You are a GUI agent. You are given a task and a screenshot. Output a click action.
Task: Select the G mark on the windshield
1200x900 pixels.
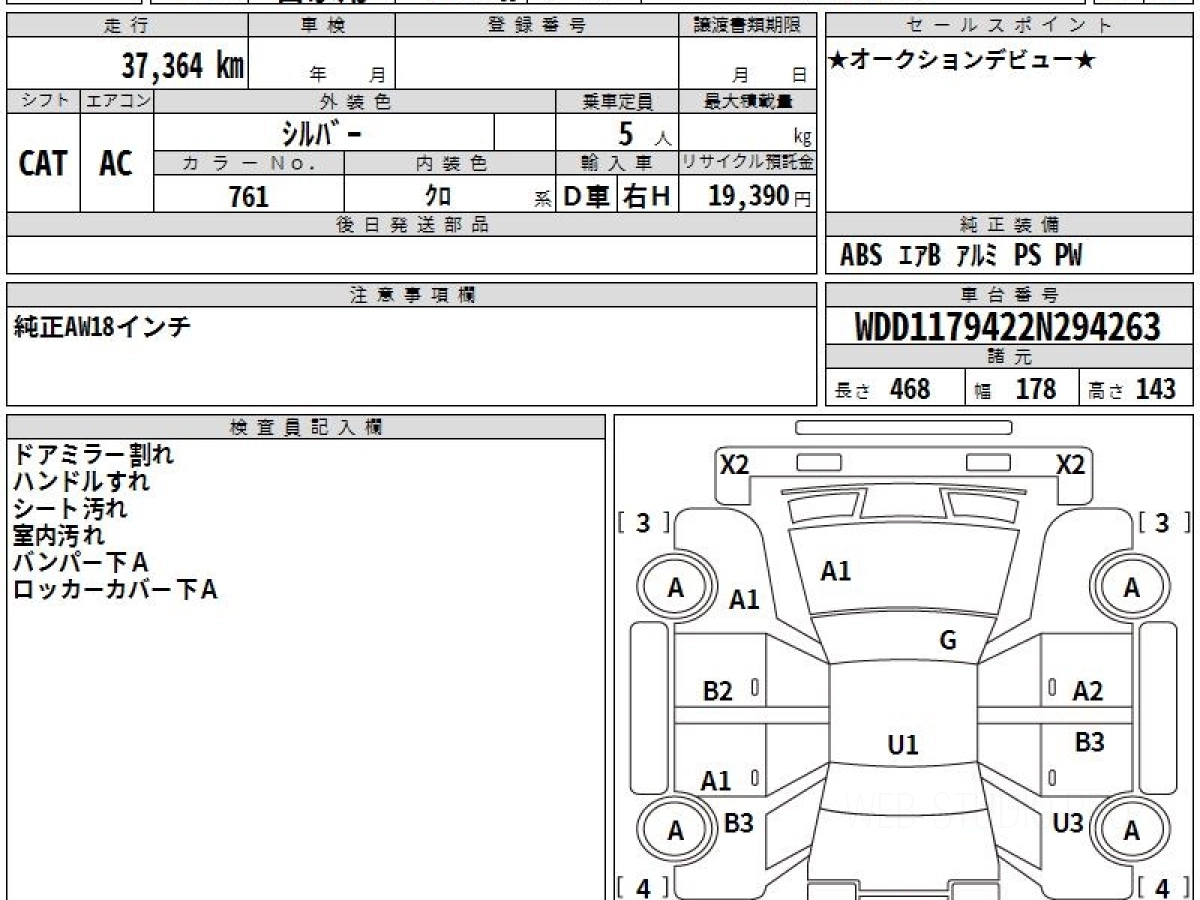click(x=948, y=641)
